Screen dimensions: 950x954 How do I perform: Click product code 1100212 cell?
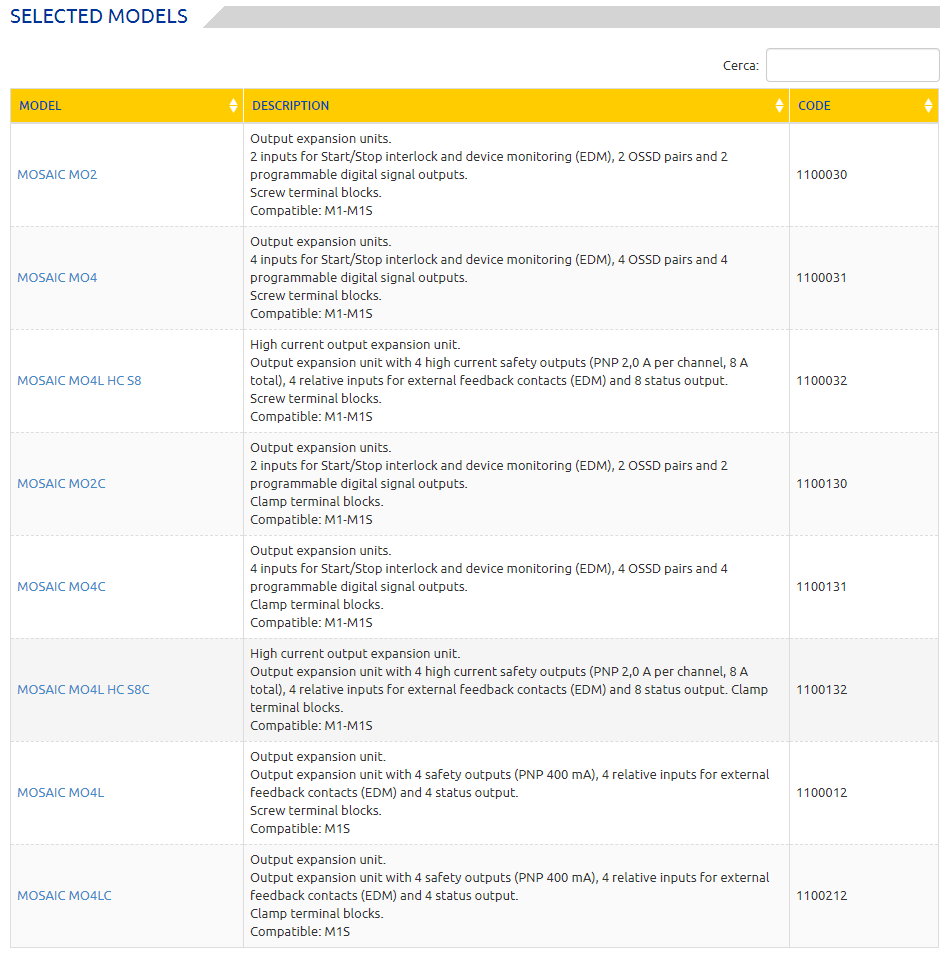pyautogui.click(x=822, y=896)
